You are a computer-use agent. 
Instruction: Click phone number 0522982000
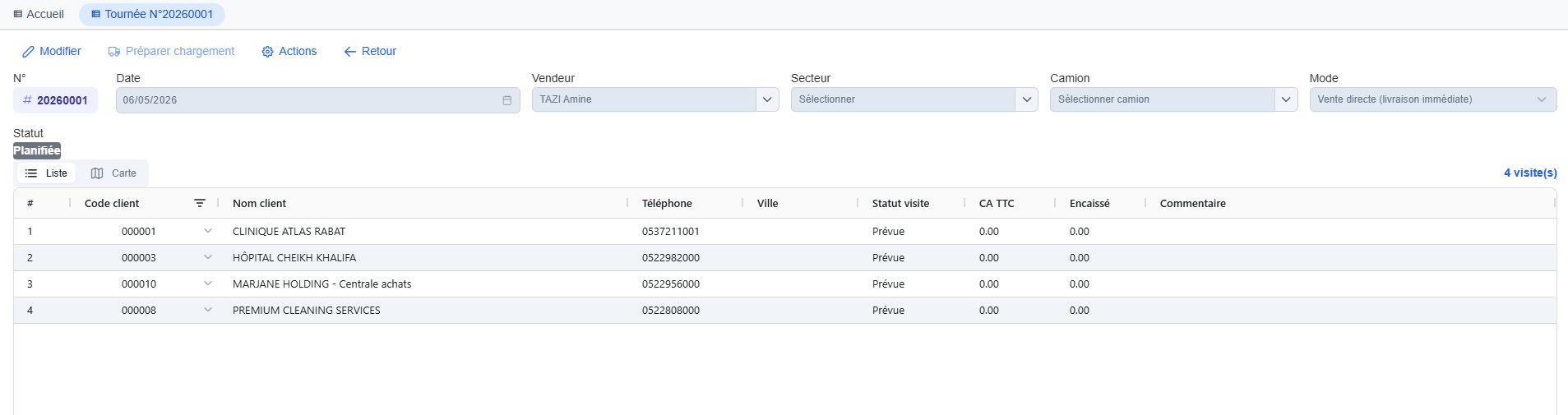pos(670,258)
